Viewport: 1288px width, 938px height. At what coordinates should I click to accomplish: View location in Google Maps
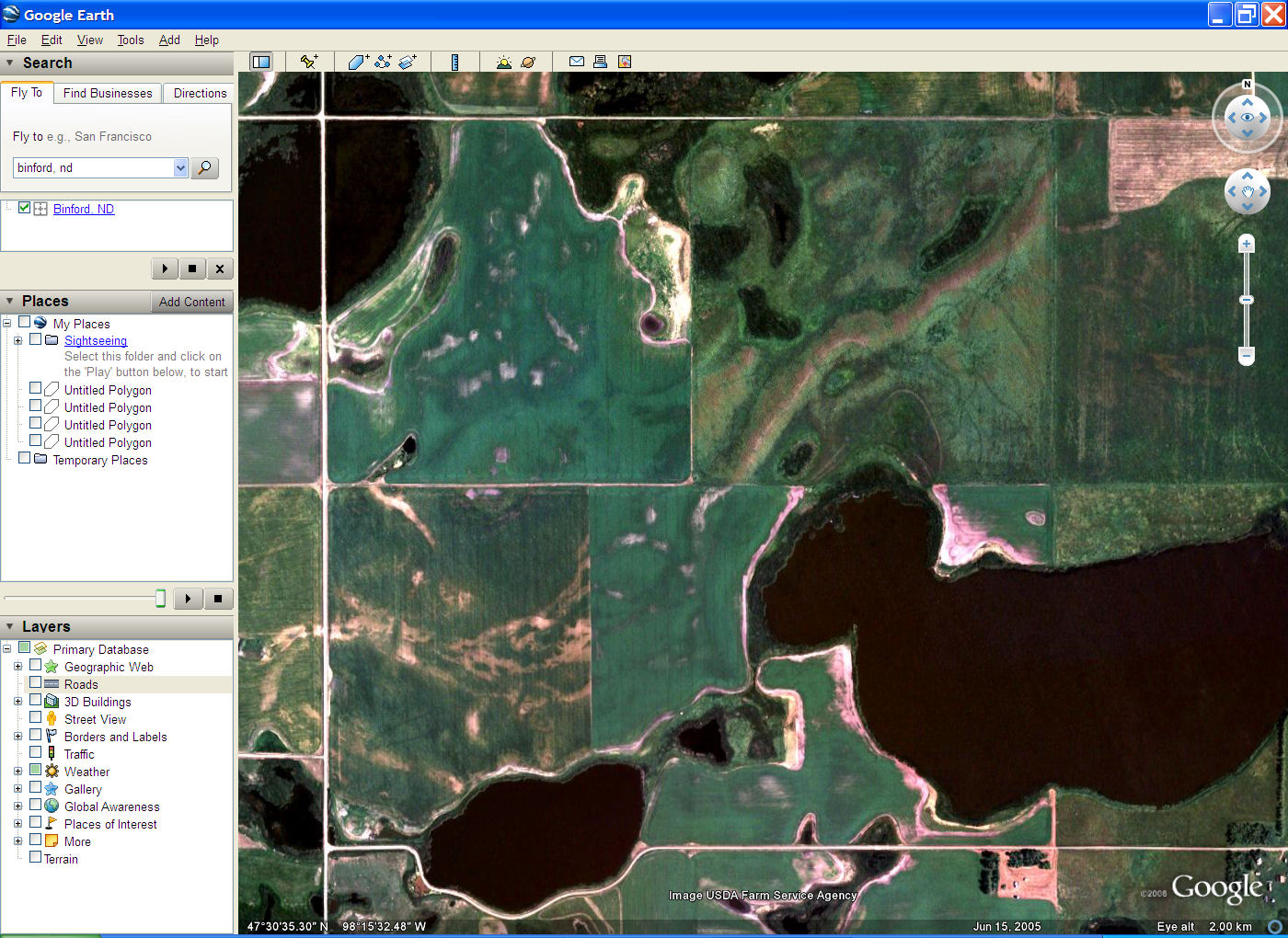[625, 62]
